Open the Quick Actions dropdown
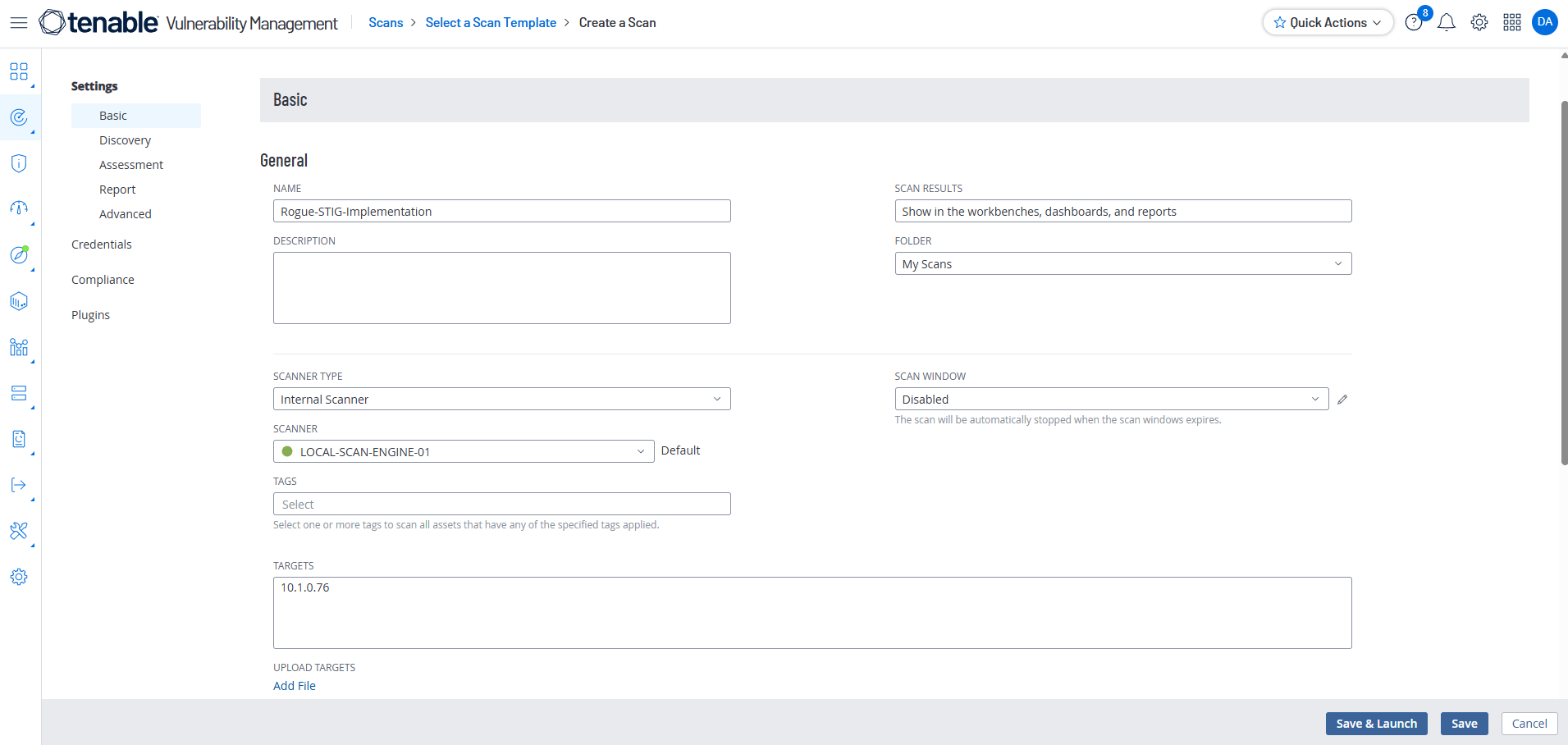This screenshot has height=745, width=1568. pyautogui.click(x=1328, y=23)
